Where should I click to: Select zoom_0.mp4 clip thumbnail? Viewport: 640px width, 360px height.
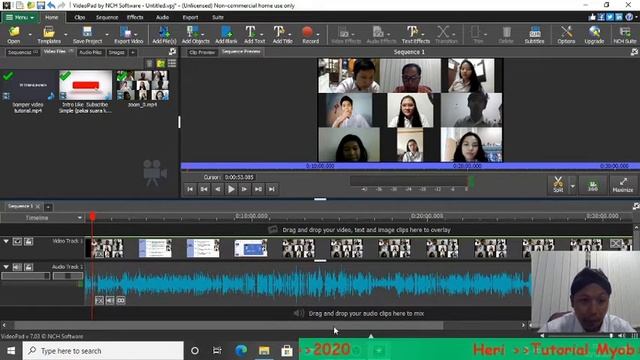[142, 85]
